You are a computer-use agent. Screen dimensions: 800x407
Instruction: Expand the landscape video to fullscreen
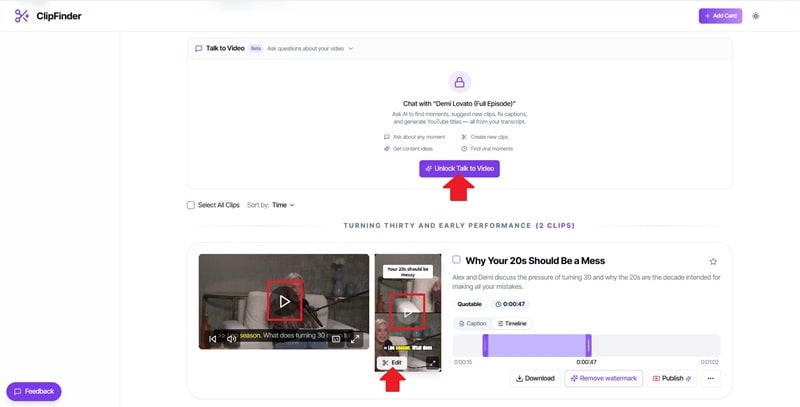pos(355,339)
